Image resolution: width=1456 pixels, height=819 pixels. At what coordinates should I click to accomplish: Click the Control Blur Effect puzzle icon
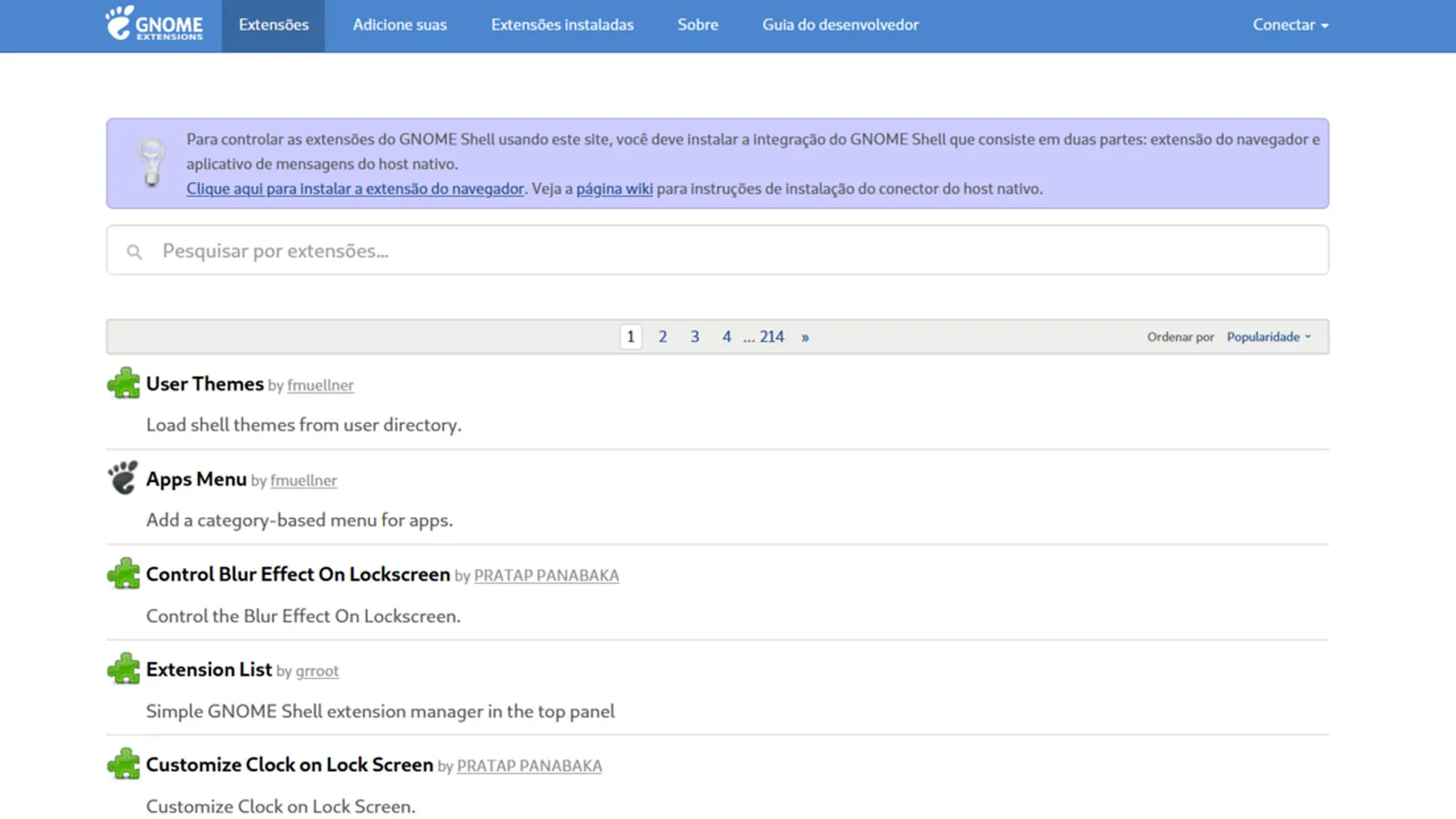124,573
